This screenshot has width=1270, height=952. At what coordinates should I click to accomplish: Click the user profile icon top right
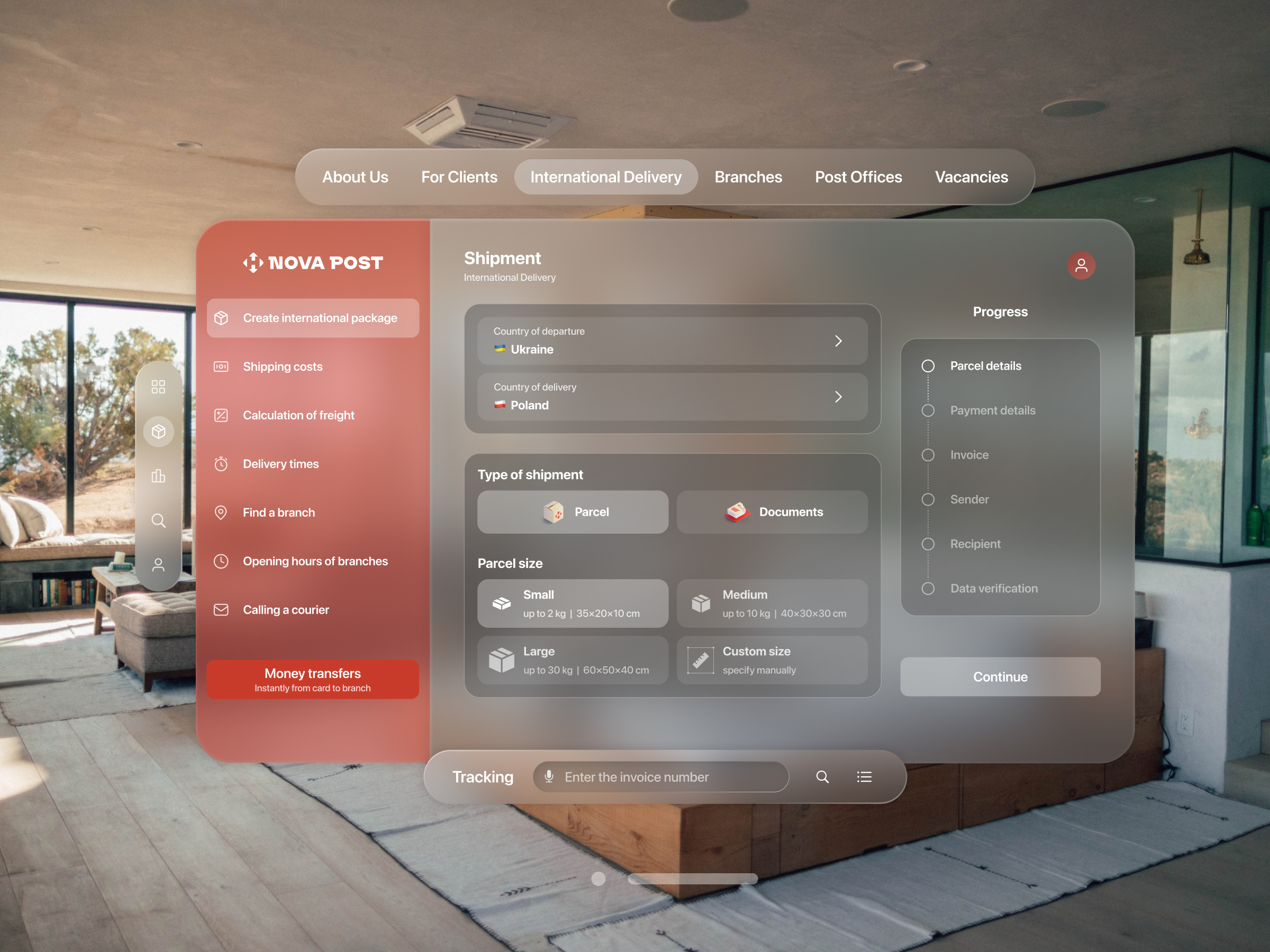(1080, 265)
